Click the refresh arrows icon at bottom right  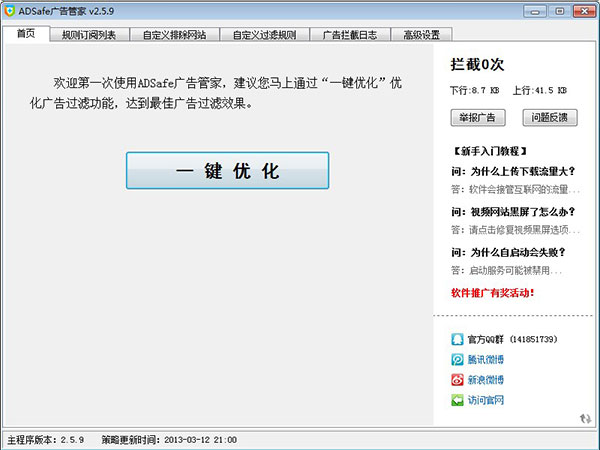tap(585, 418)
